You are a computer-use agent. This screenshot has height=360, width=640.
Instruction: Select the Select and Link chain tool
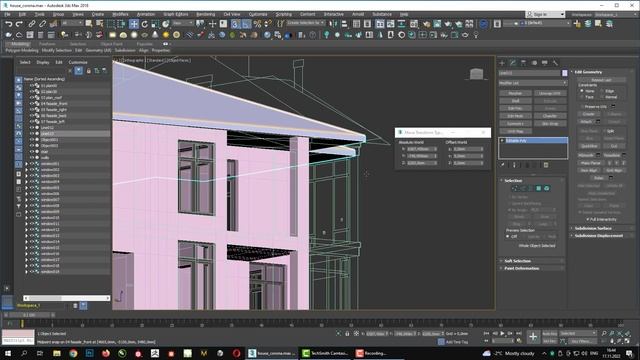click(32, 24)
